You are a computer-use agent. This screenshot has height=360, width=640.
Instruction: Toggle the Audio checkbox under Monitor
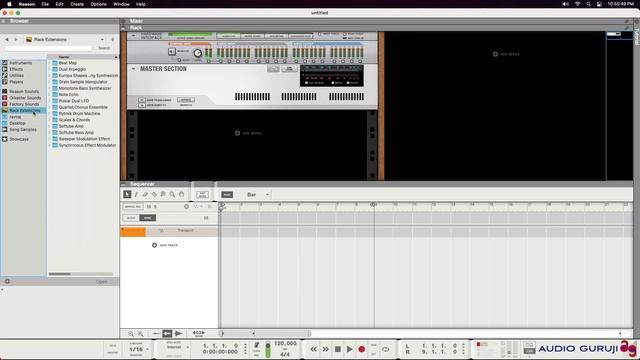(179, 60)
